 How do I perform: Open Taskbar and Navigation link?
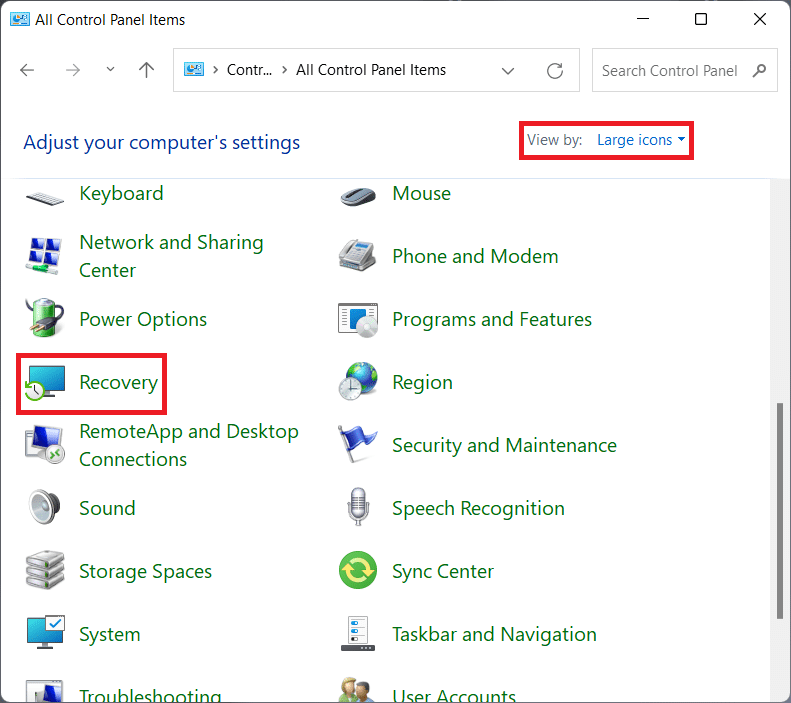(494, 635)
